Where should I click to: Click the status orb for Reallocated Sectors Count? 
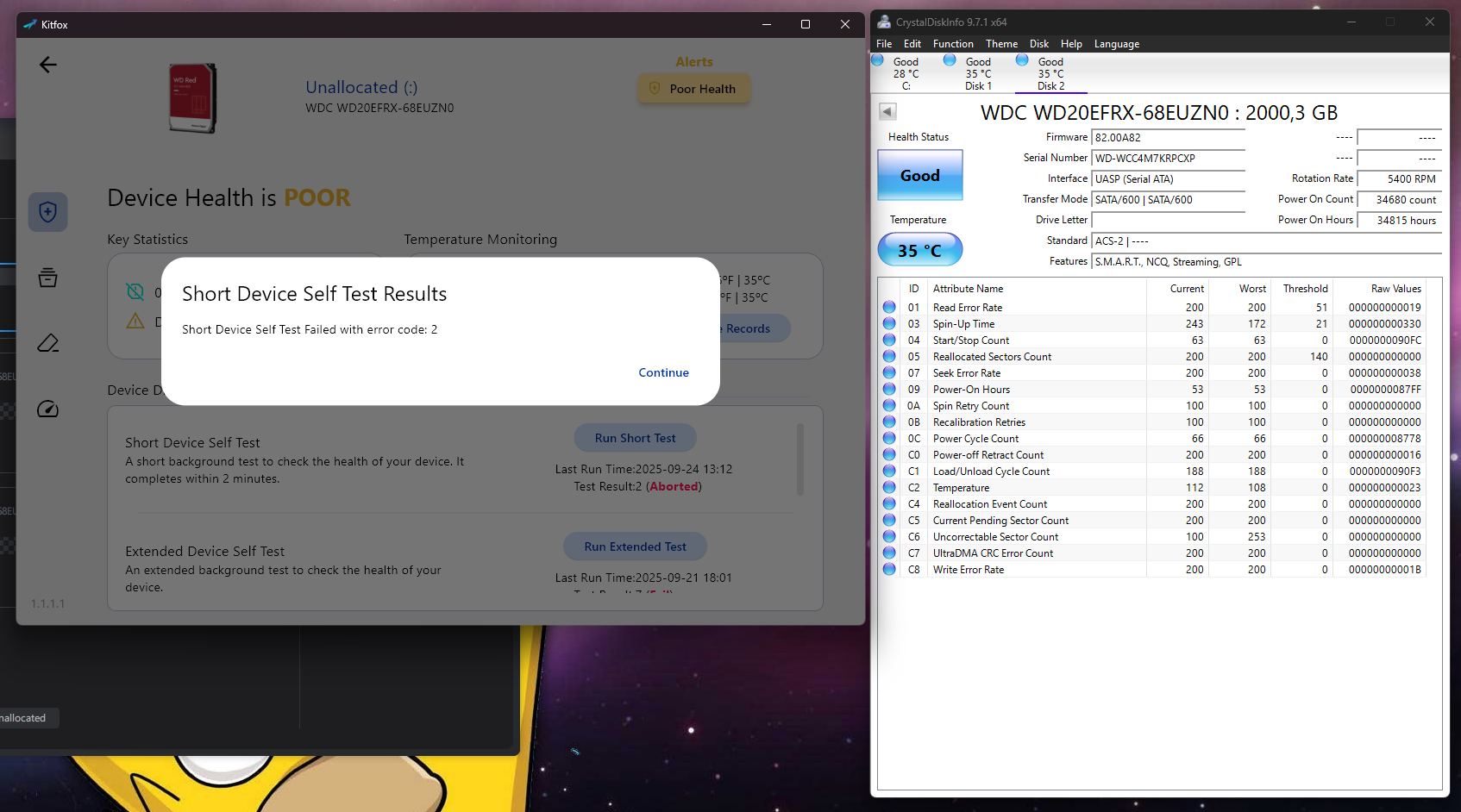[889, 356]
